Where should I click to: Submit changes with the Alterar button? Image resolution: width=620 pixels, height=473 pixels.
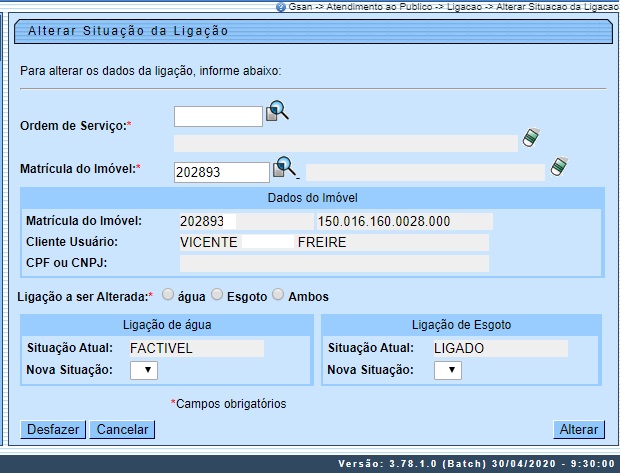579,430
